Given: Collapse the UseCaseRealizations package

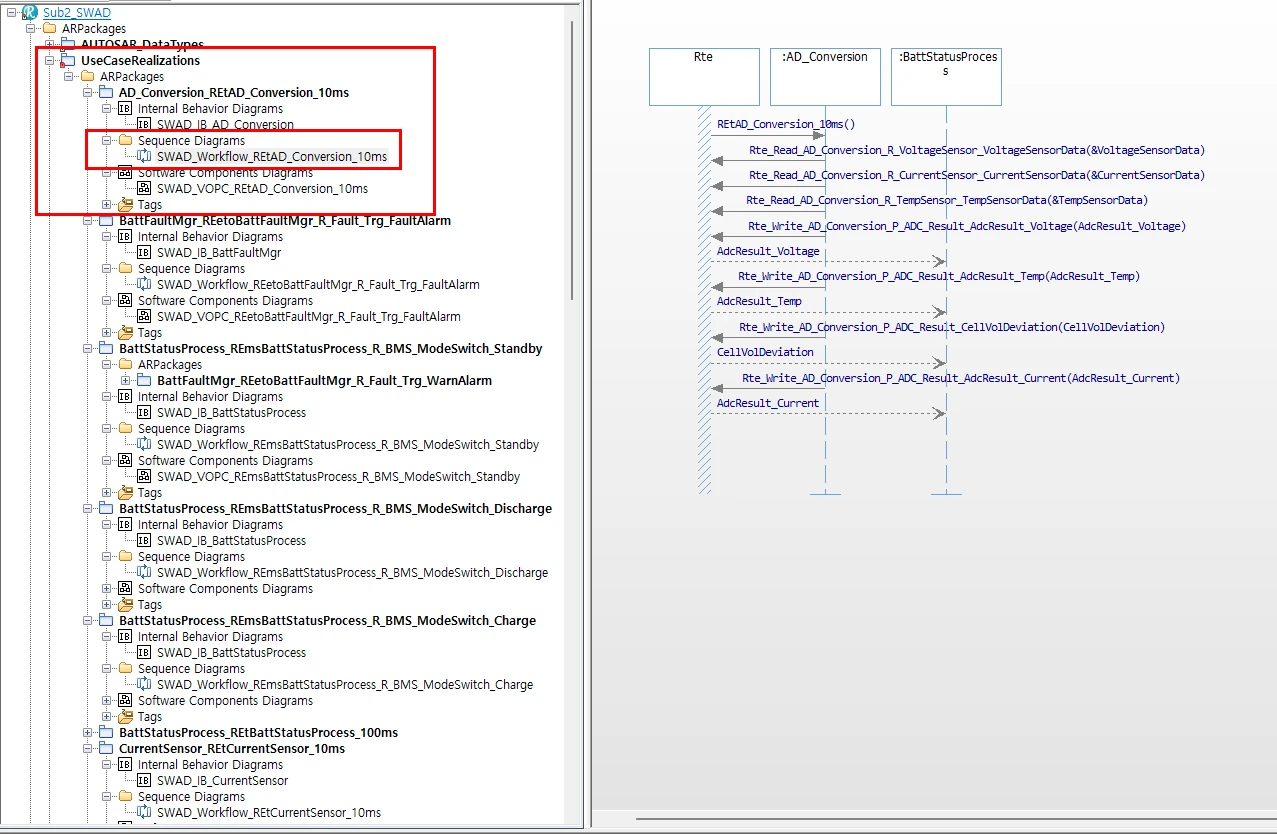Looking at the screenshot, I should [49, 61].
